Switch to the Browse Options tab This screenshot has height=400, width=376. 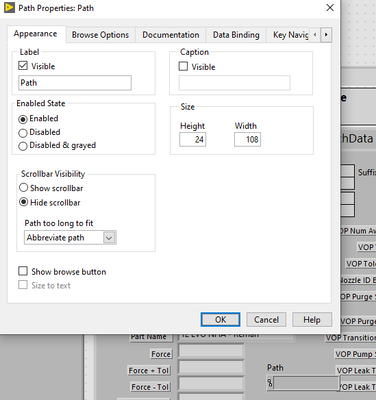click(100, 35)
